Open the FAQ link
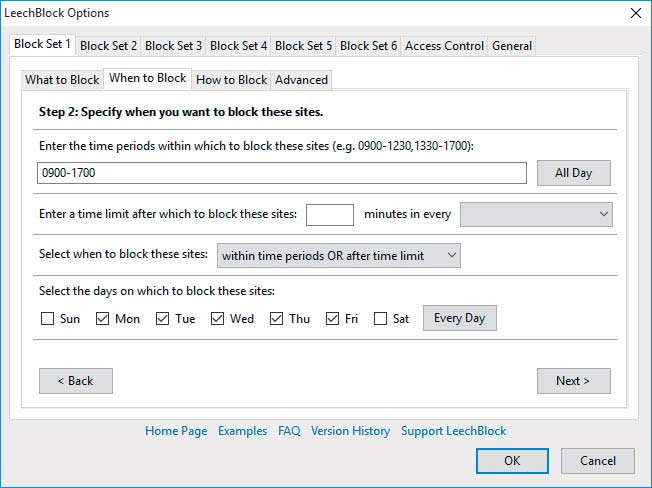 [x=289, y=431]
